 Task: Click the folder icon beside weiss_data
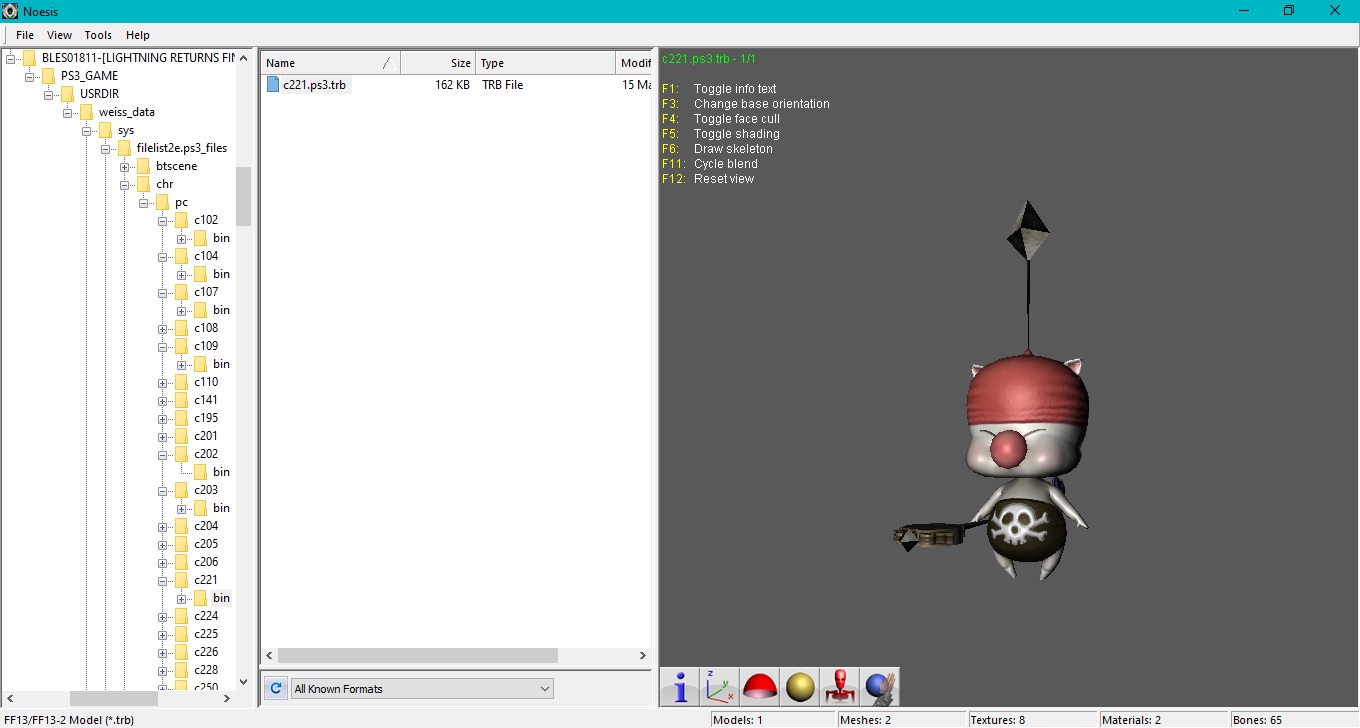click(x=86, y=112)
